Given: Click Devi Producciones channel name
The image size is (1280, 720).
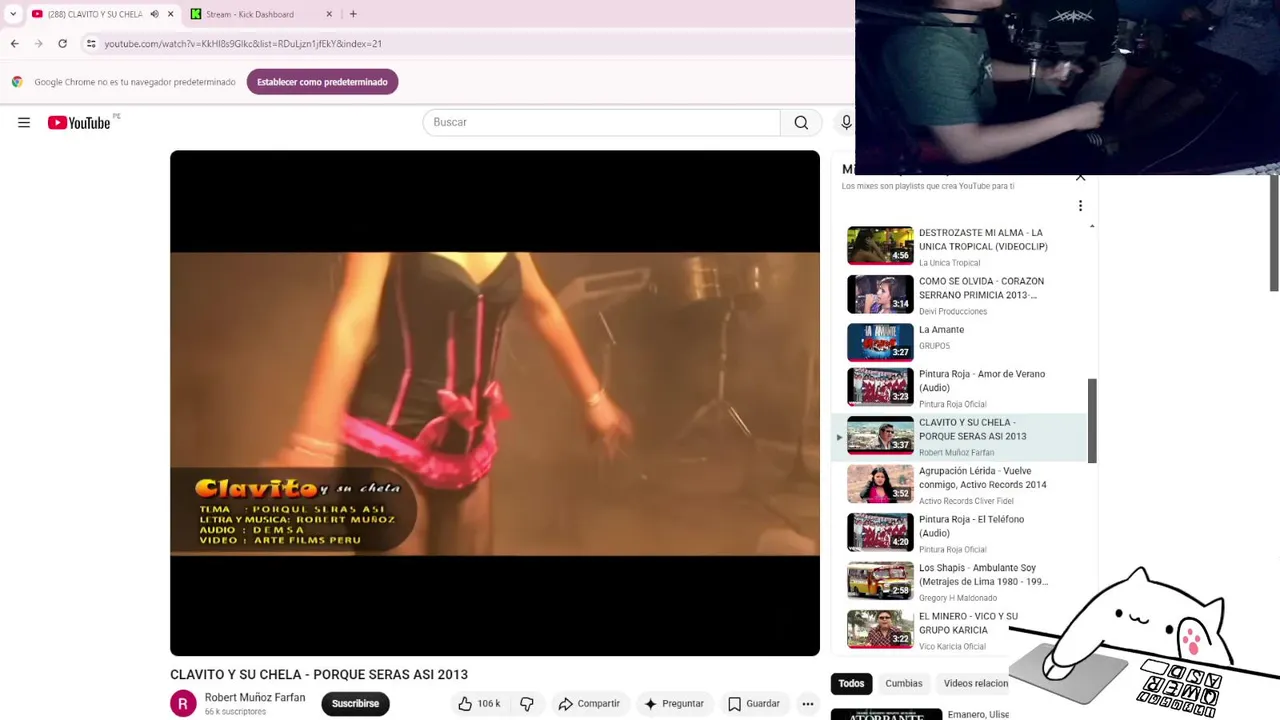Looking at the screenshot, I should coord(953,312).
